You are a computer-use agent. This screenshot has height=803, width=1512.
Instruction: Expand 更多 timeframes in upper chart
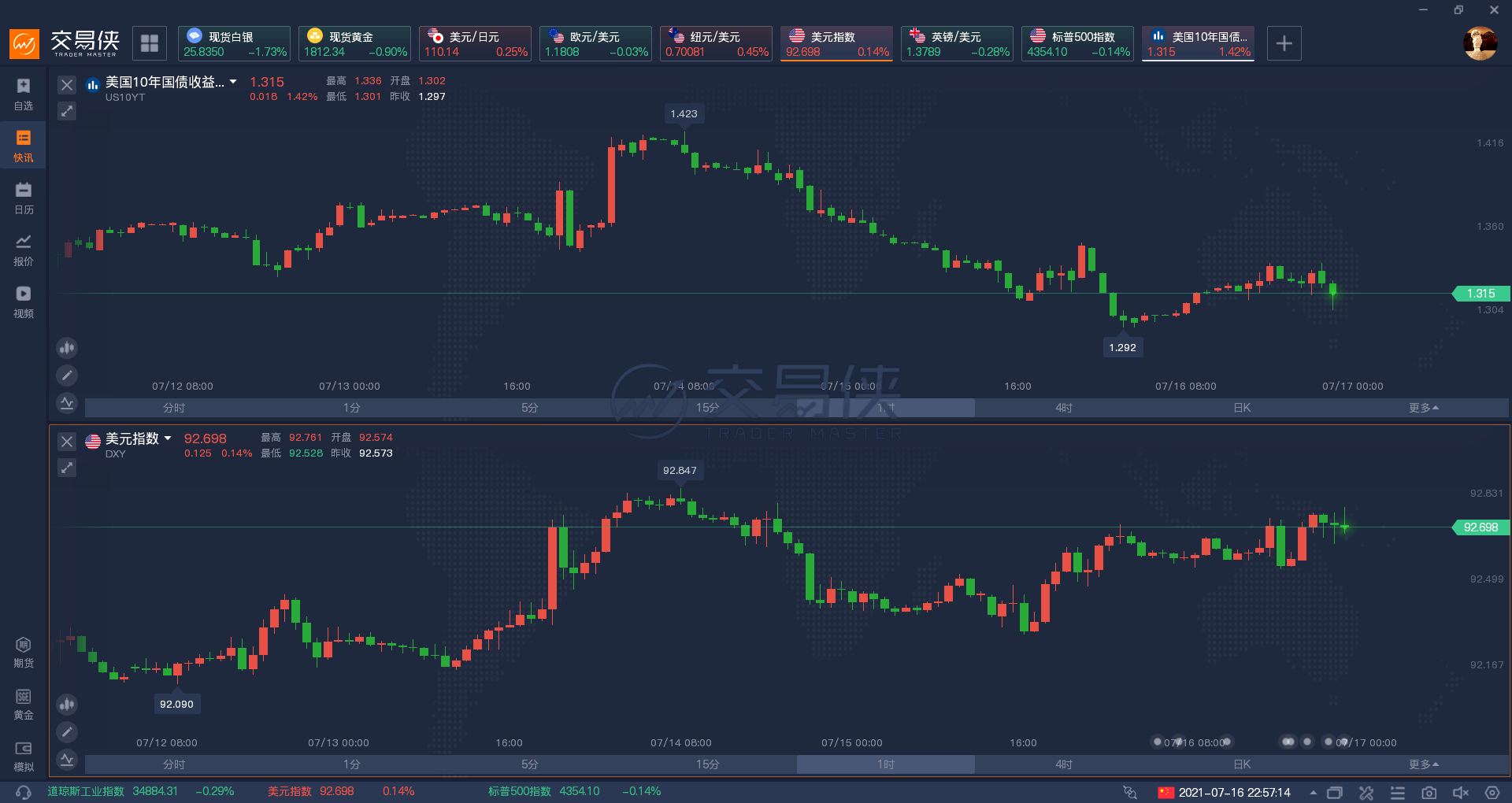1424,408
